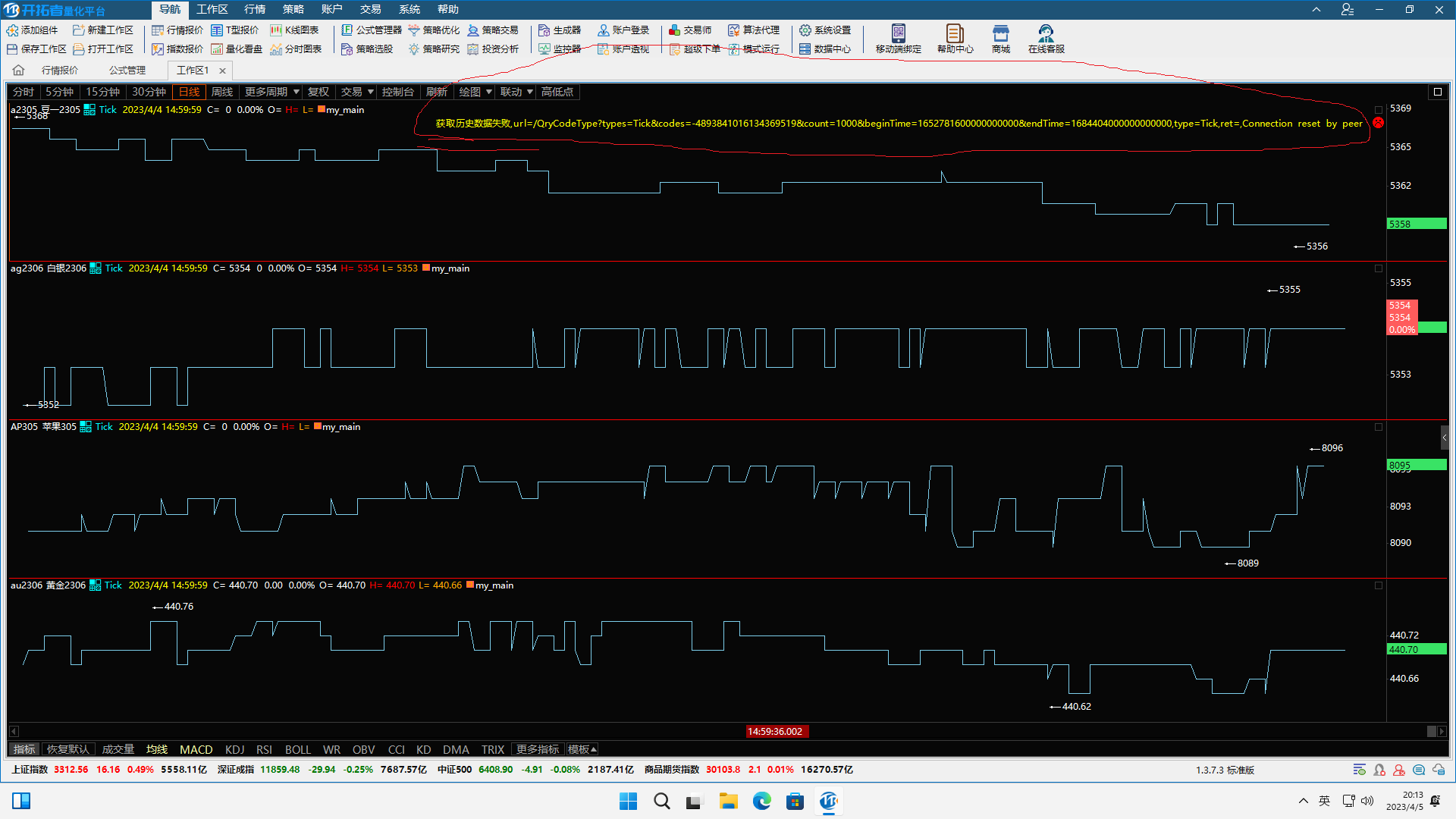Contact 在线客服 online support
1456x819 pixels.
1046,39
